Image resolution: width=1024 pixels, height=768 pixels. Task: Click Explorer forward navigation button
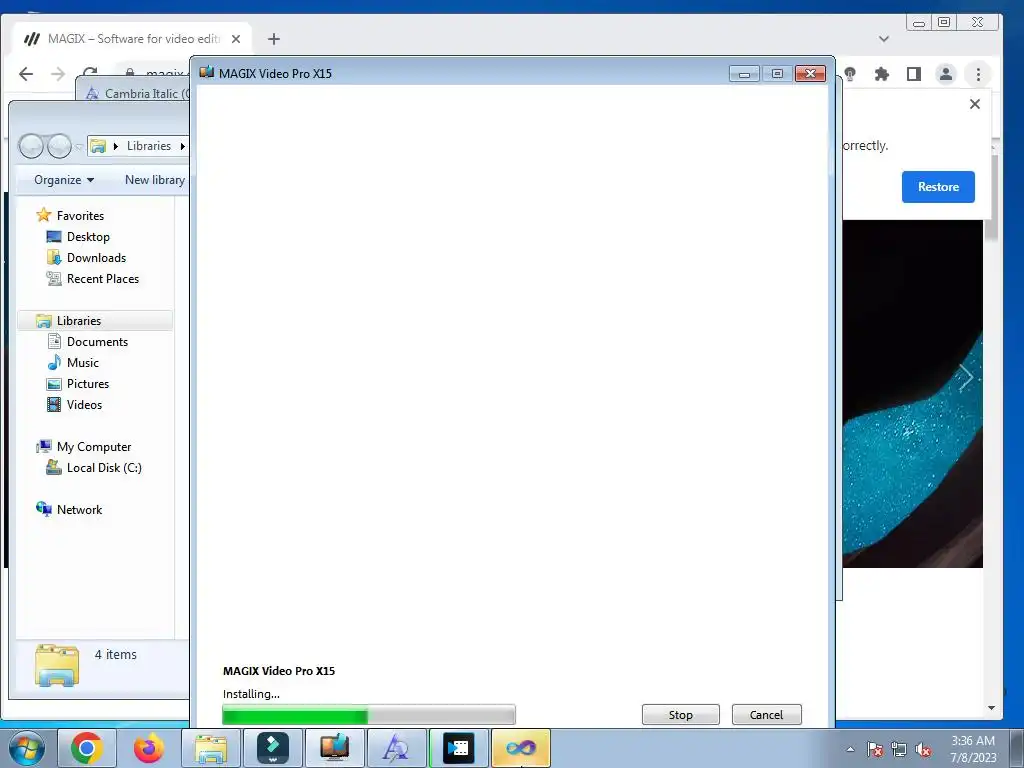tap(59, 146)
